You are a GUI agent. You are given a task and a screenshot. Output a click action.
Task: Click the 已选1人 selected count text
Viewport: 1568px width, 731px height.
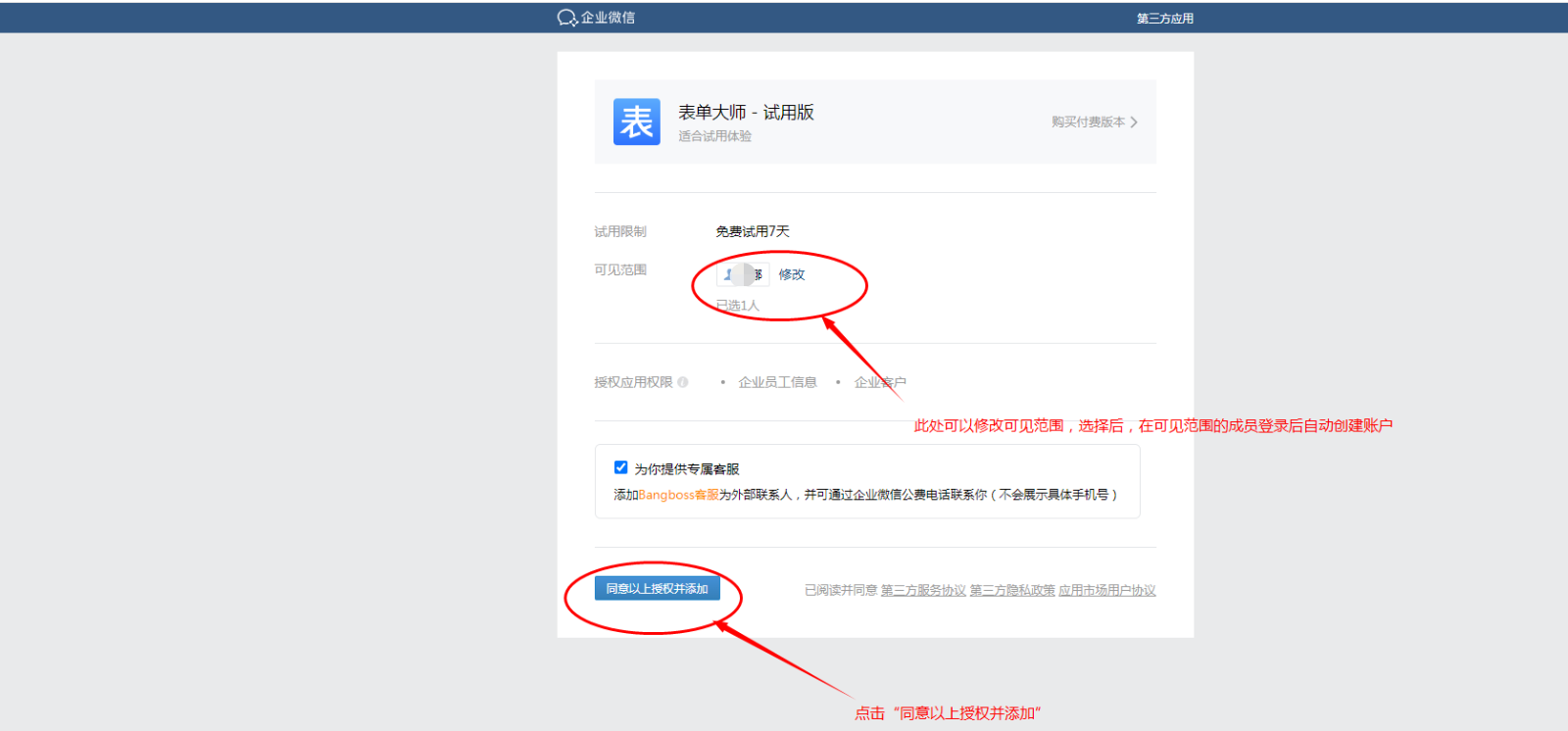[x=737, y=306]
